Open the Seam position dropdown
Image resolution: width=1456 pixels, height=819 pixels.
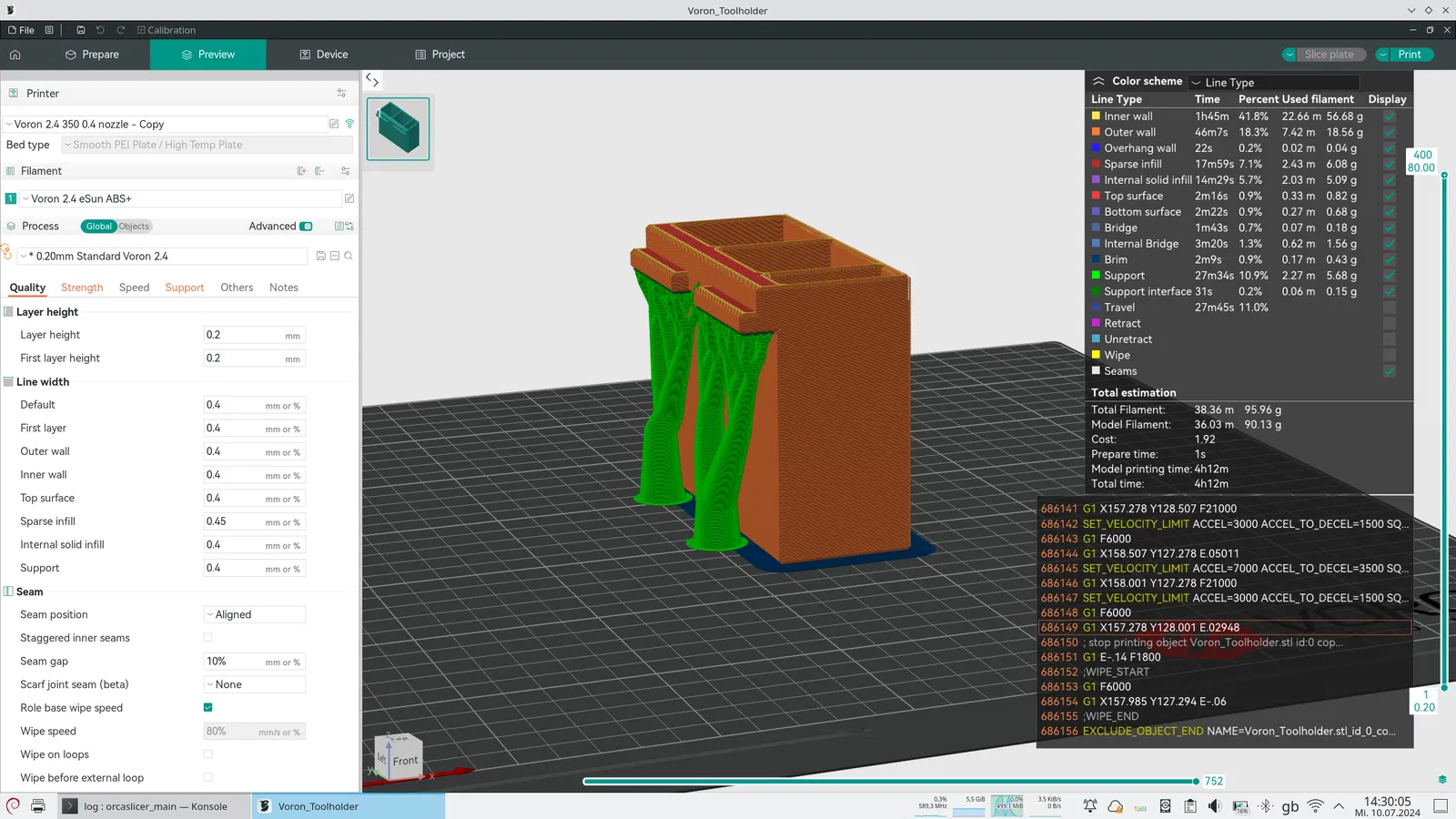point(254,615)
